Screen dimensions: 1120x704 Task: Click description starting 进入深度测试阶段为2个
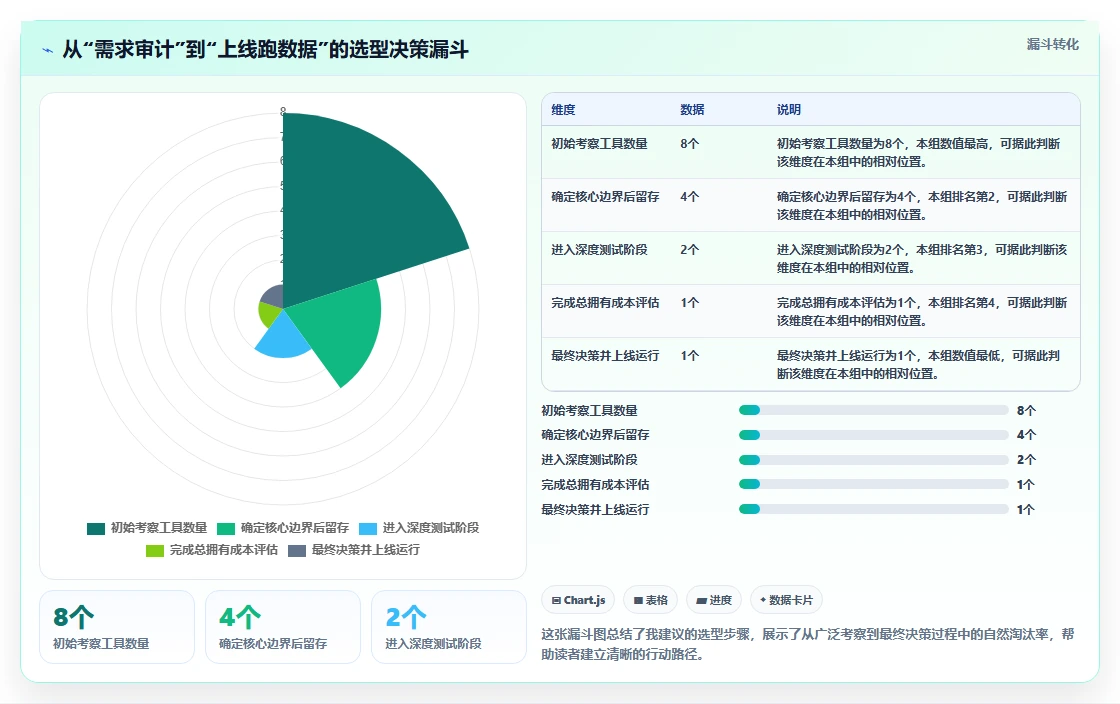(921, 258)
